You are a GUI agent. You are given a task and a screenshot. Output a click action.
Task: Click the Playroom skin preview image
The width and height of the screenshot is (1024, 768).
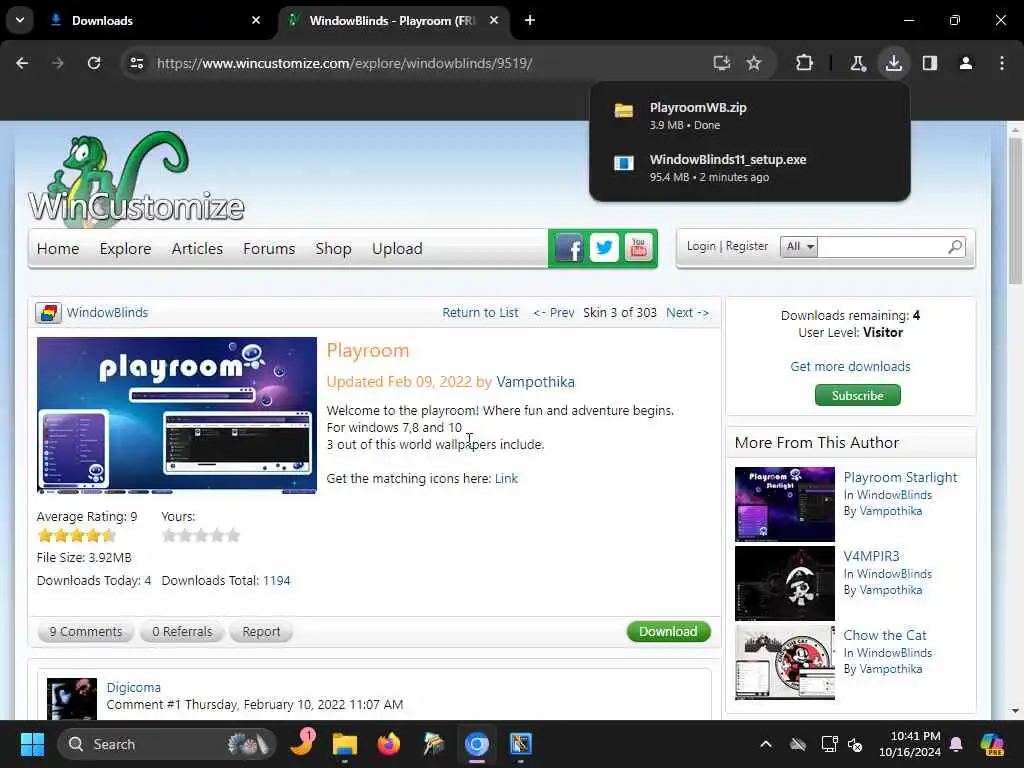click(x=177, y=415)
